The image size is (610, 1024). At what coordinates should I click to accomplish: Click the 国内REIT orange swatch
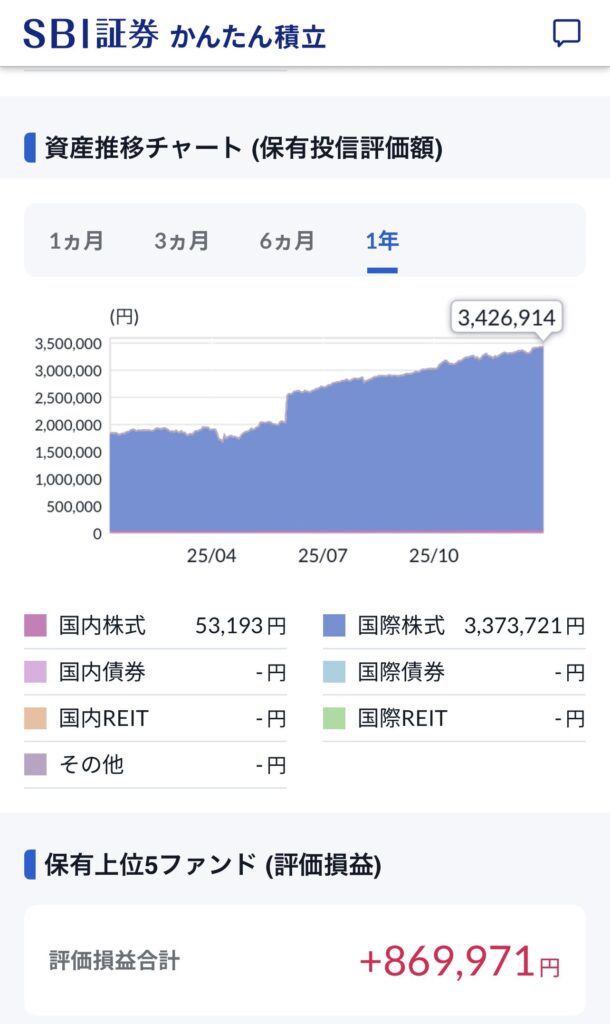tap(36, 719)
